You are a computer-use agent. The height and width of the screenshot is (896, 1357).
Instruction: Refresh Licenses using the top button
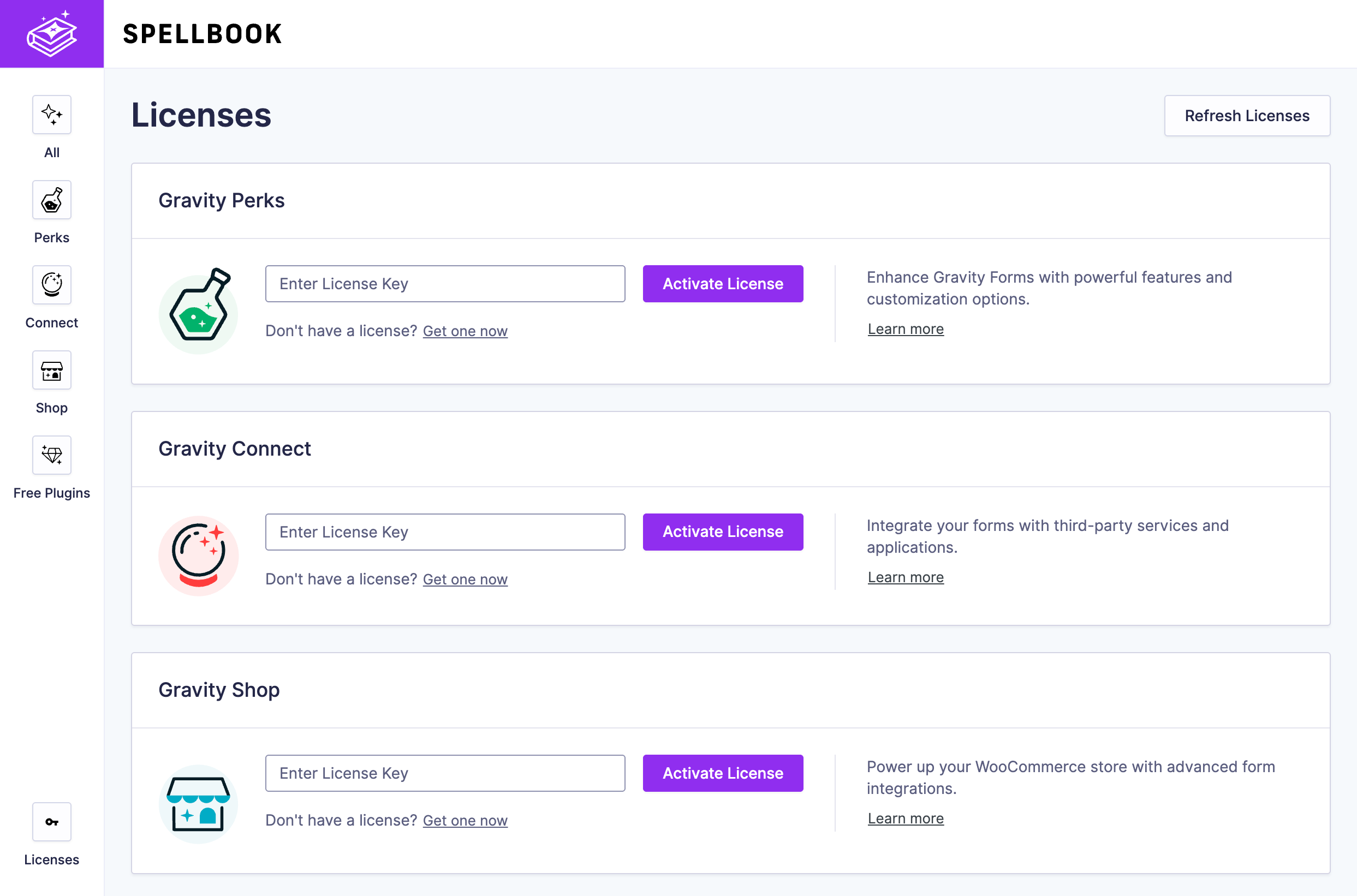pyautogui.click(x=1247, y=116)
